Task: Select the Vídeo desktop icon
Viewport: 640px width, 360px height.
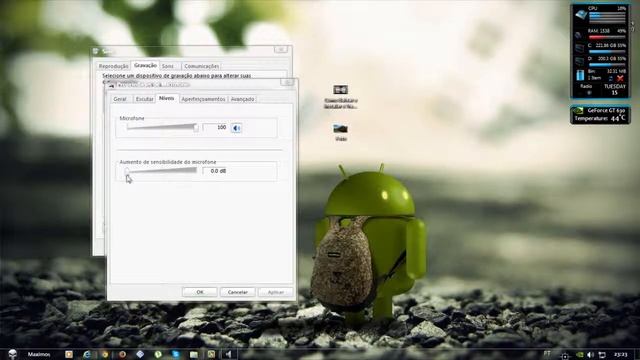Action: (340, 133)
